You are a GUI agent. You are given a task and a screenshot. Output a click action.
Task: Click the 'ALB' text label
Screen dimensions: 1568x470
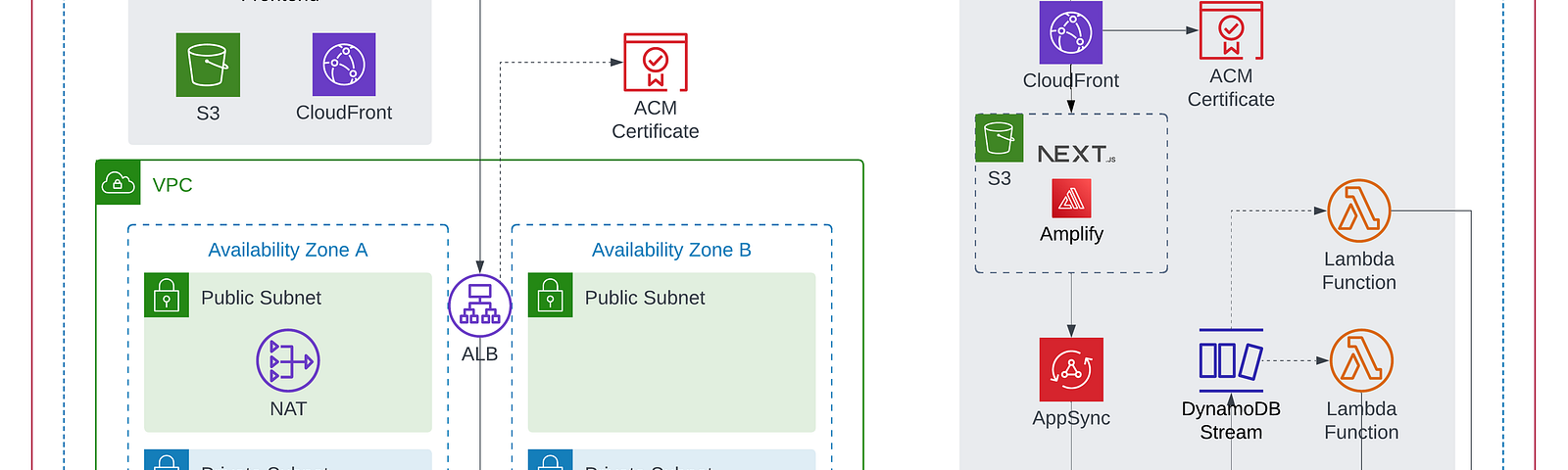pyautogui.click(x=480, y=354)
